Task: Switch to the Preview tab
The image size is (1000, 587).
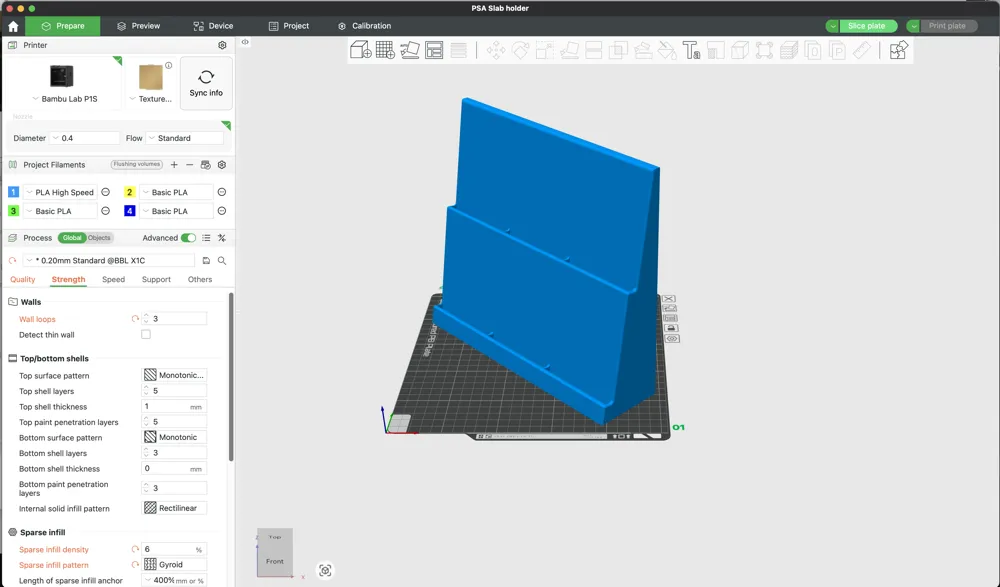Action: (x=139, y=26)
